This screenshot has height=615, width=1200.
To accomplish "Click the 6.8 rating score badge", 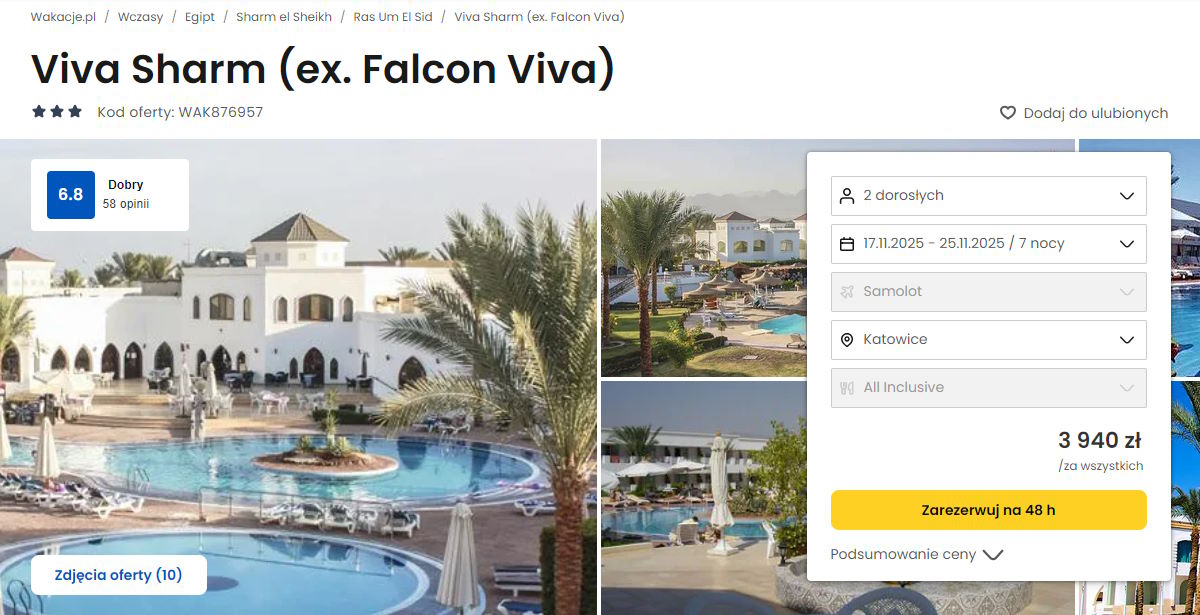I will pyautogui.click(x=71, y=195).
